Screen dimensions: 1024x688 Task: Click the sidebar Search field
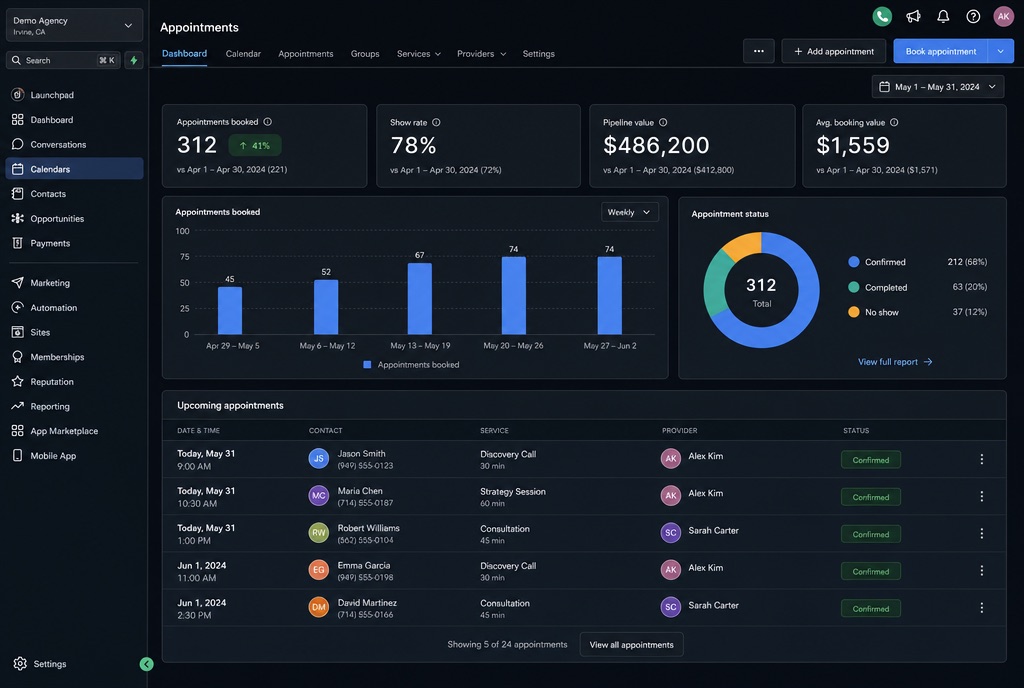[63, 60]
